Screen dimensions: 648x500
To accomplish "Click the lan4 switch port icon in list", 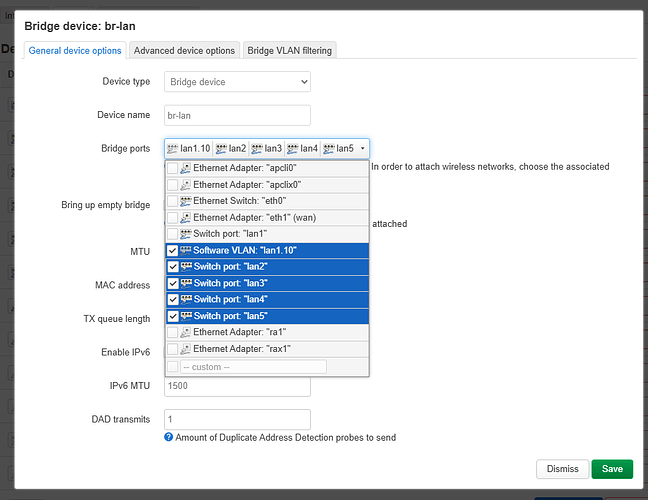I will click(x=186, y=299).
